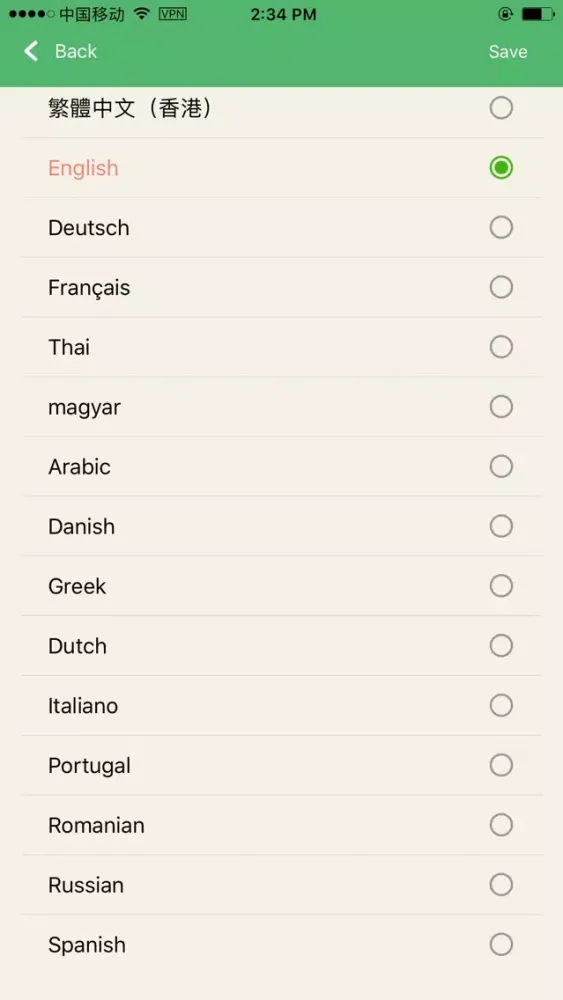The width and height of the screenshot is (563, 1000).
Task: Choose the Danish language row
Action: (x=282, y=526)
